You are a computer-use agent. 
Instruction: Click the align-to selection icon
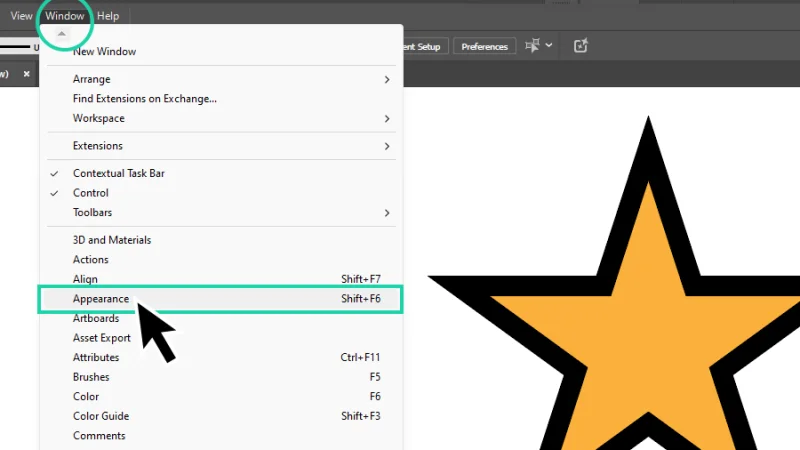pyautogui.click(x=532, y=45)
